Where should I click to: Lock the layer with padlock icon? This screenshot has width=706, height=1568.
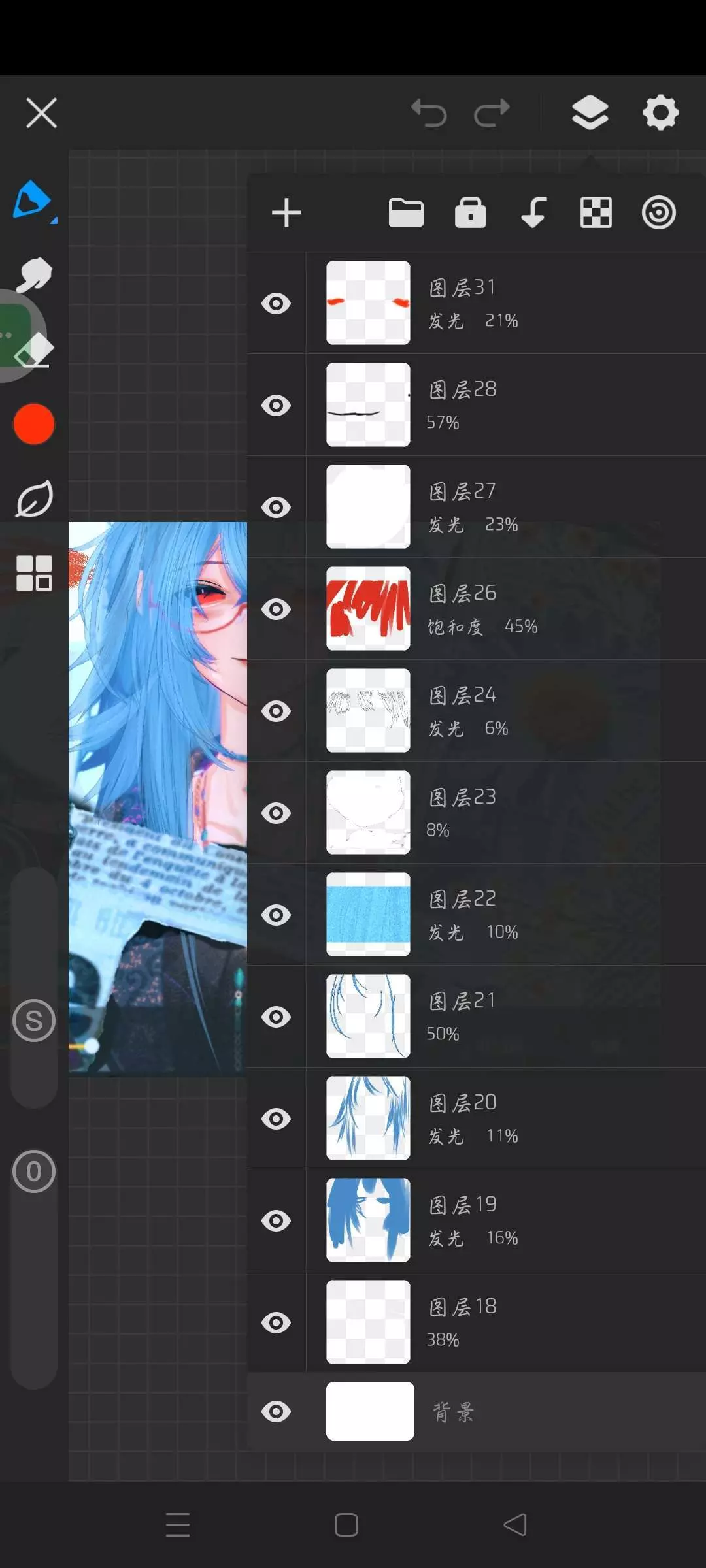[x=471, y=212]
